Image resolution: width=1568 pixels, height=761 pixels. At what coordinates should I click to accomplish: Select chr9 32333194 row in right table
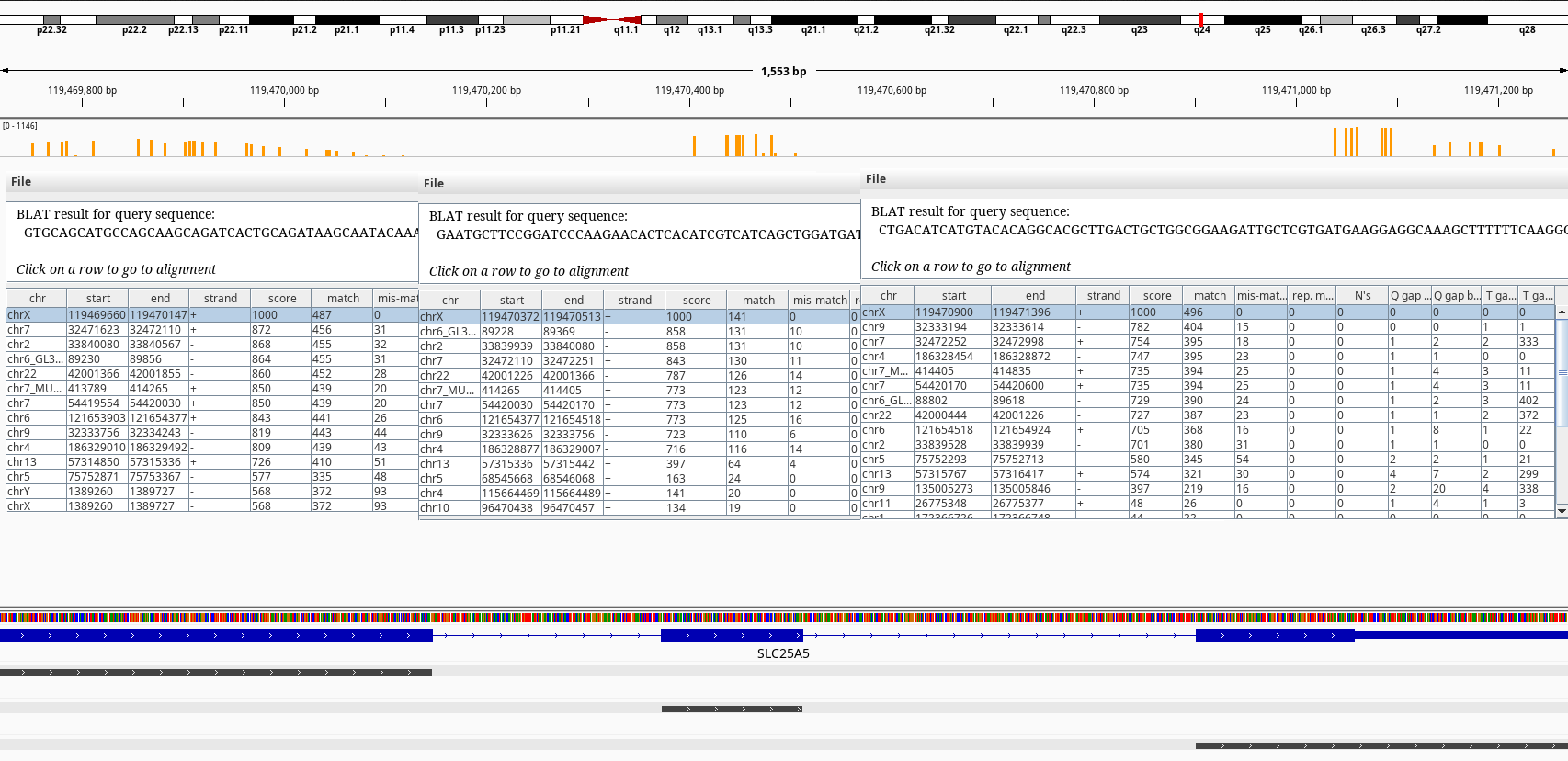pyautogui.click(x=1208, y=326)
